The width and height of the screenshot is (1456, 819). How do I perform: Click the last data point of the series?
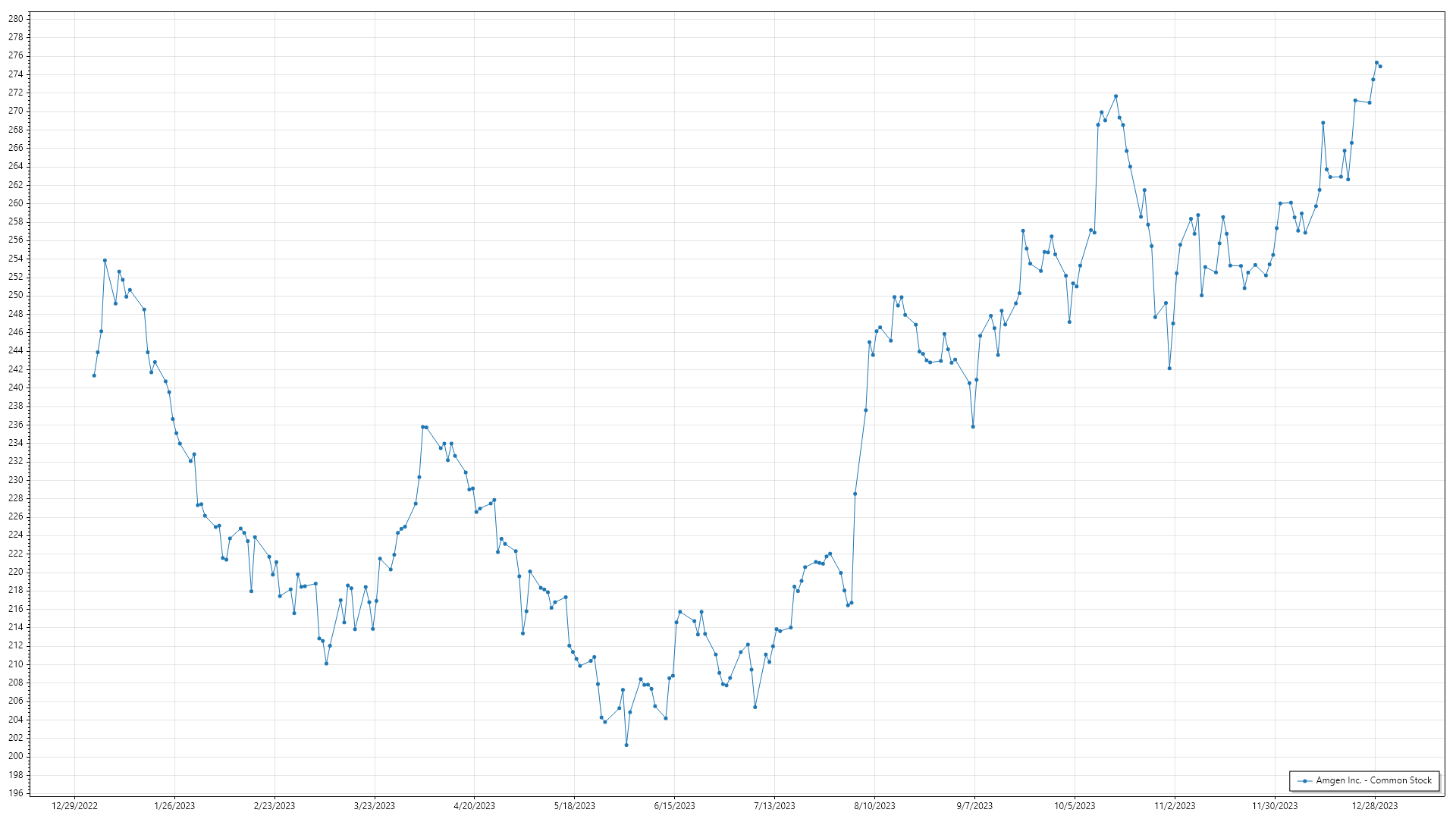click(x=1380, y=67)
